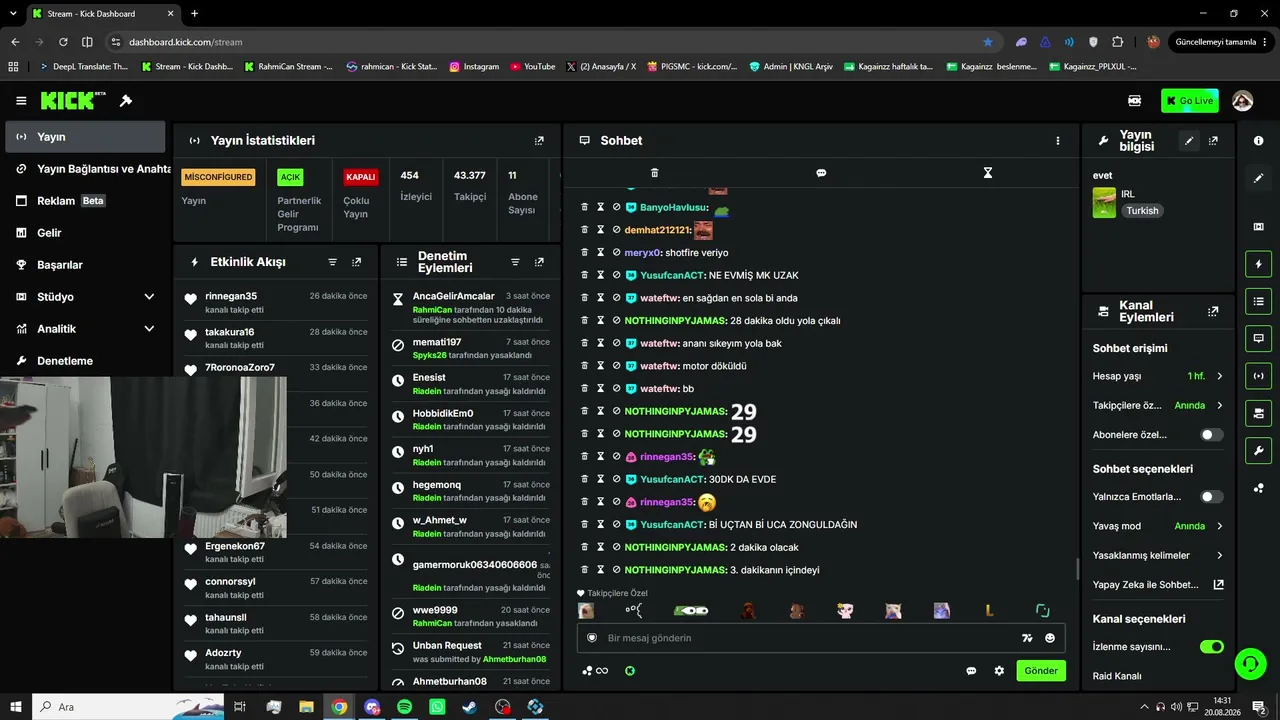Screen dimensions: 1280x720
Task: Open Yapay Zeka ile Sohbet external link
Action: click(1218, 585)
